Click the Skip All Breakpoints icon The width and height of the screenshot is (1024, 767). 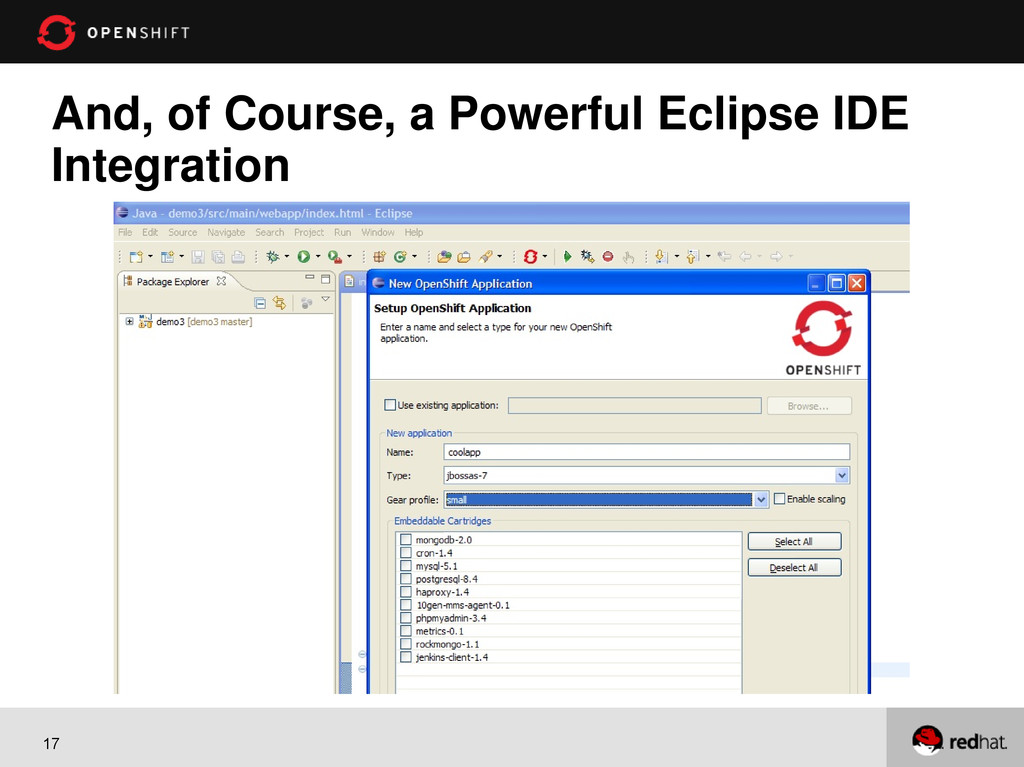pyautogui.click(x=587, y=257)
